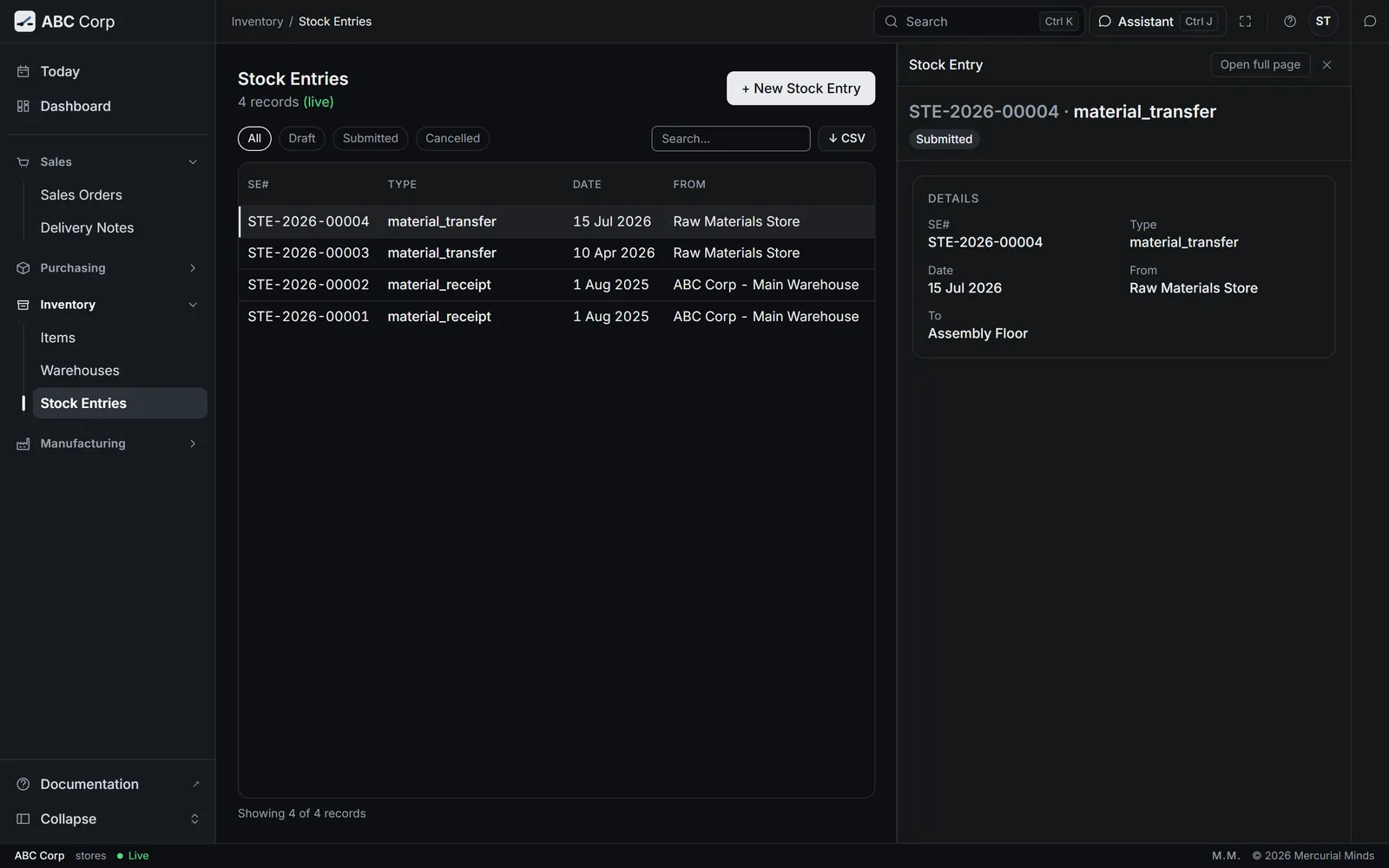Viewport: 1389px width, 868px height.
Task: Click the Purchasing box icon
Action: pos(23,268)
